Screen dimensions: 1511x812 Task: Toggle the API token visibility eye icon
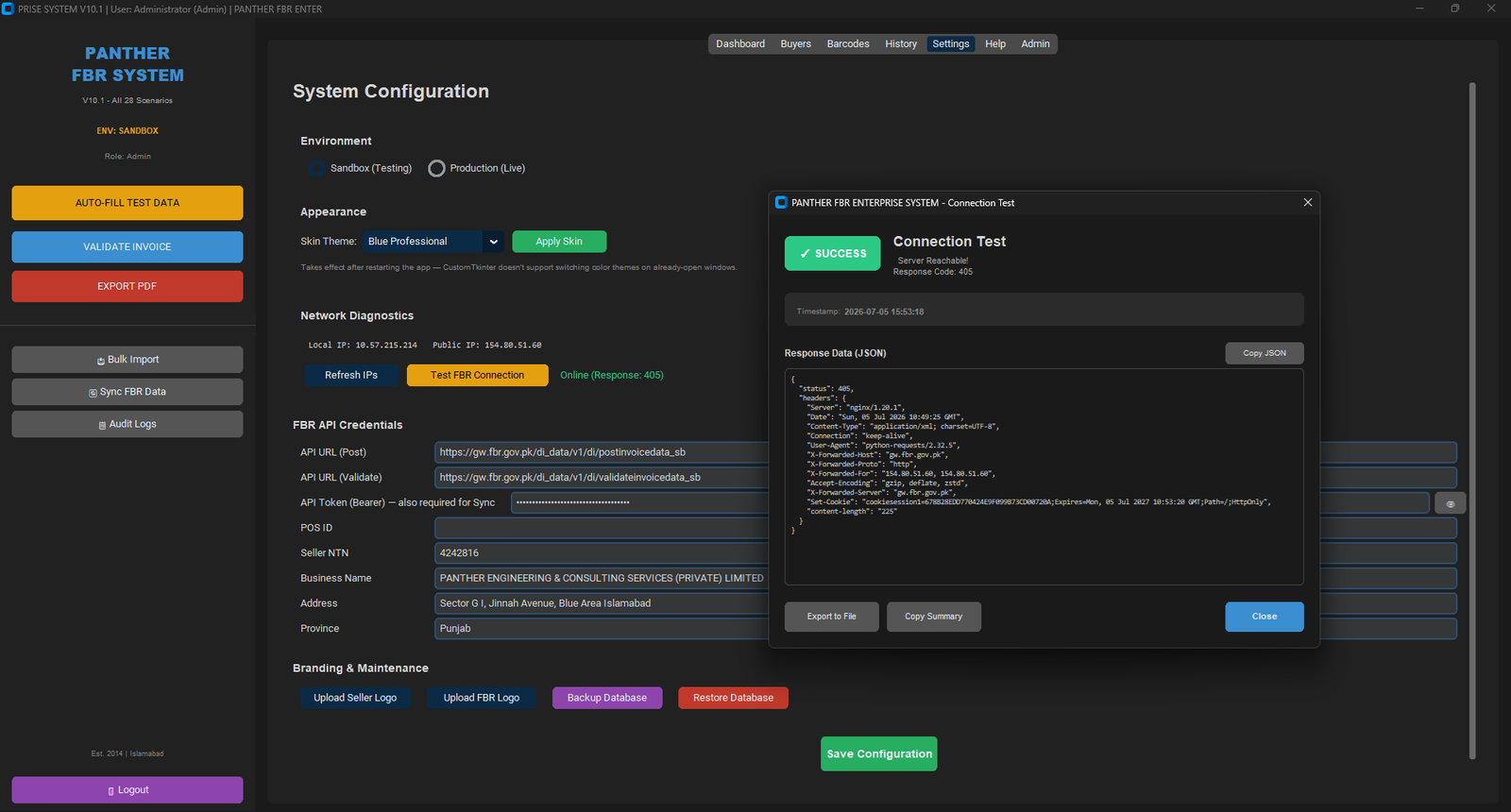pos(1450,503)
